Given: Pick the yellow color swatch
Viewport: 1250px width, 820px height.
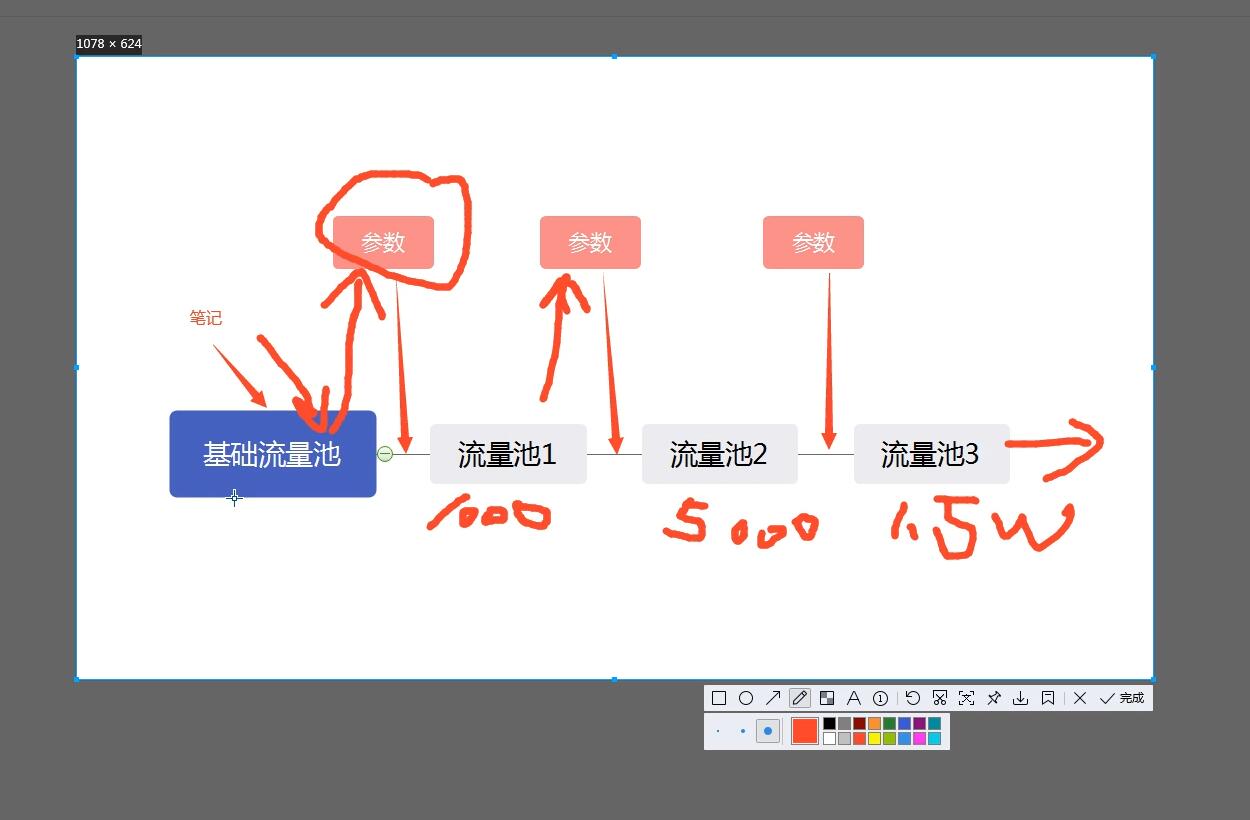Looking at the screenshot, I should [874, 739].
